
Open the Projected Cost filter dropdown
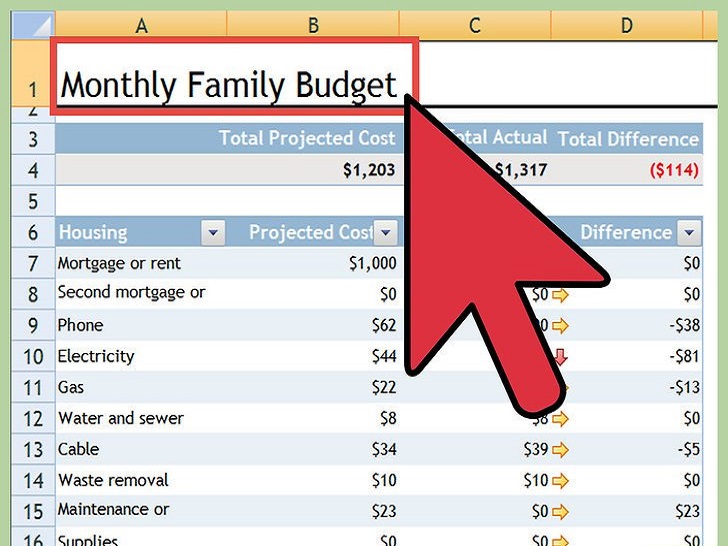coord(385,233)
